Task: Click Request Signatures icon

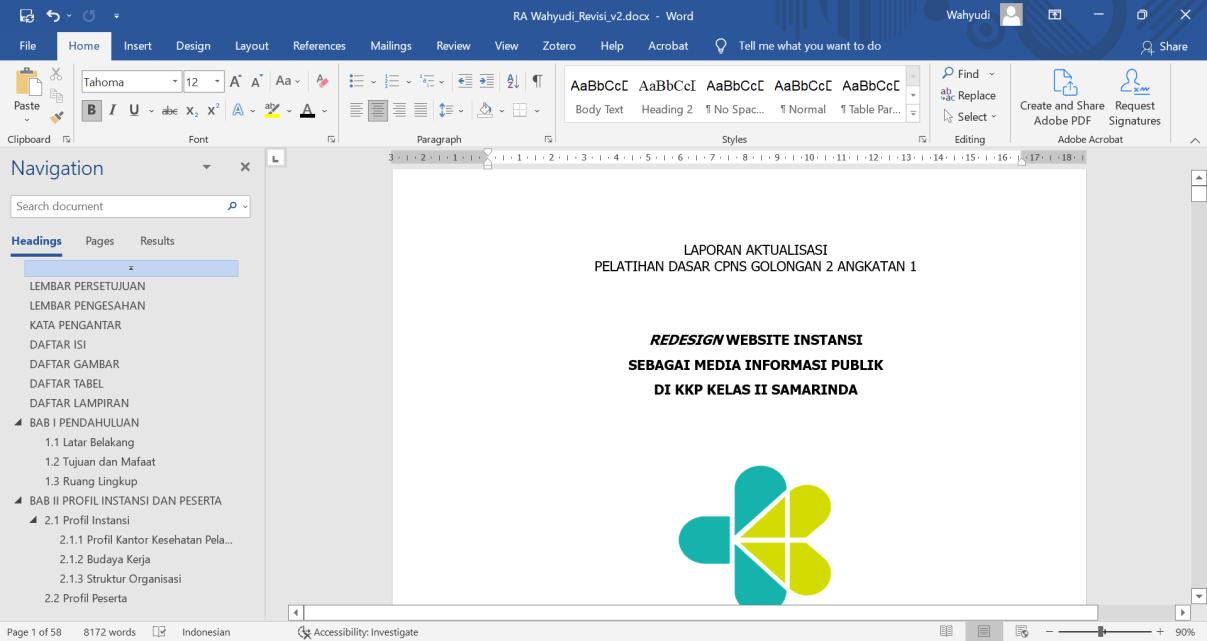Action: point(1134,98)
